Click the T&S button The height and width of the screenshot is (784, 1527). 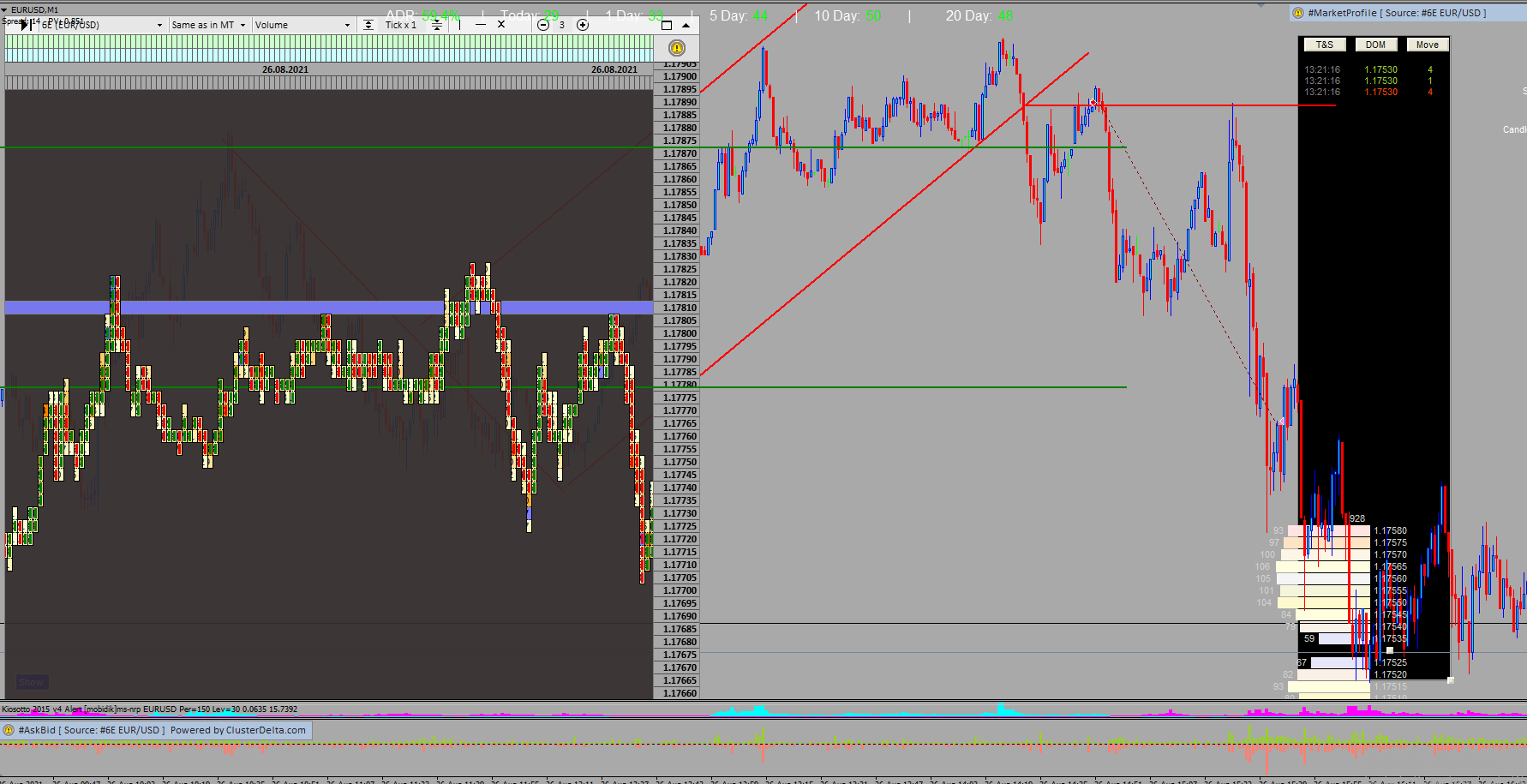tap(1325, 45)
